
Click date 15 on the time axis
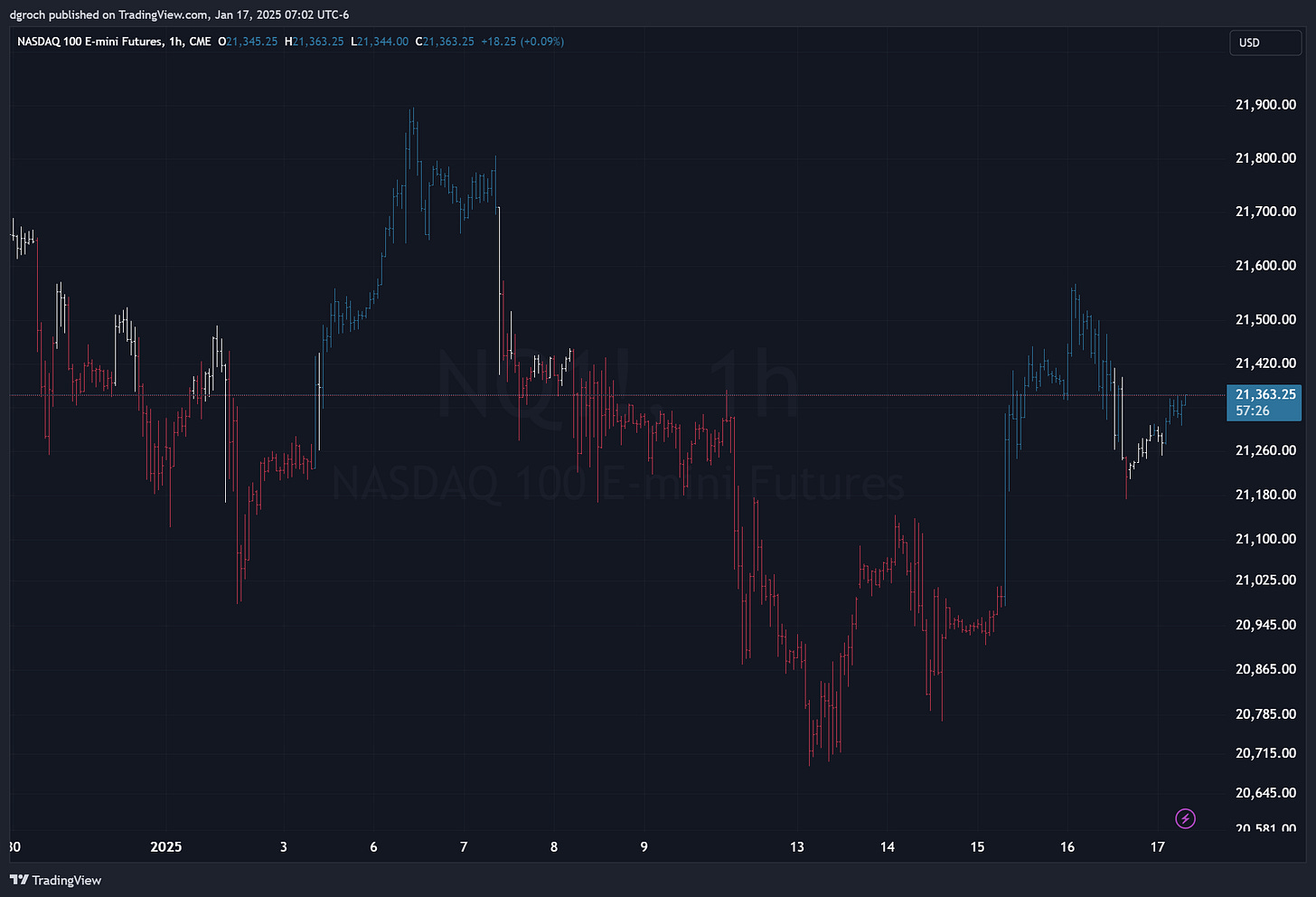coord(977,847)
